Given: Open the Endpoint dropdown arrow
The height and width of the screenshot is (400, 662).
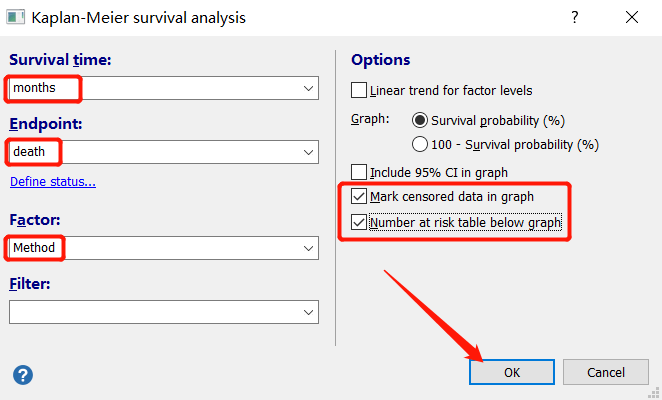Looking at the screenshot, I should [308, 152].
